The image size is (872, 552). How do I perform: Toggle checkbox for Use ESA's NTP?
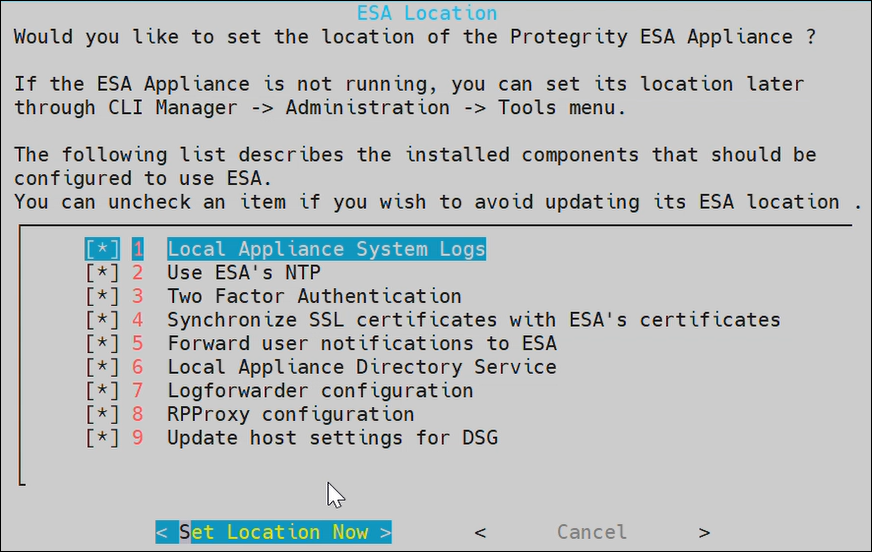102,273
